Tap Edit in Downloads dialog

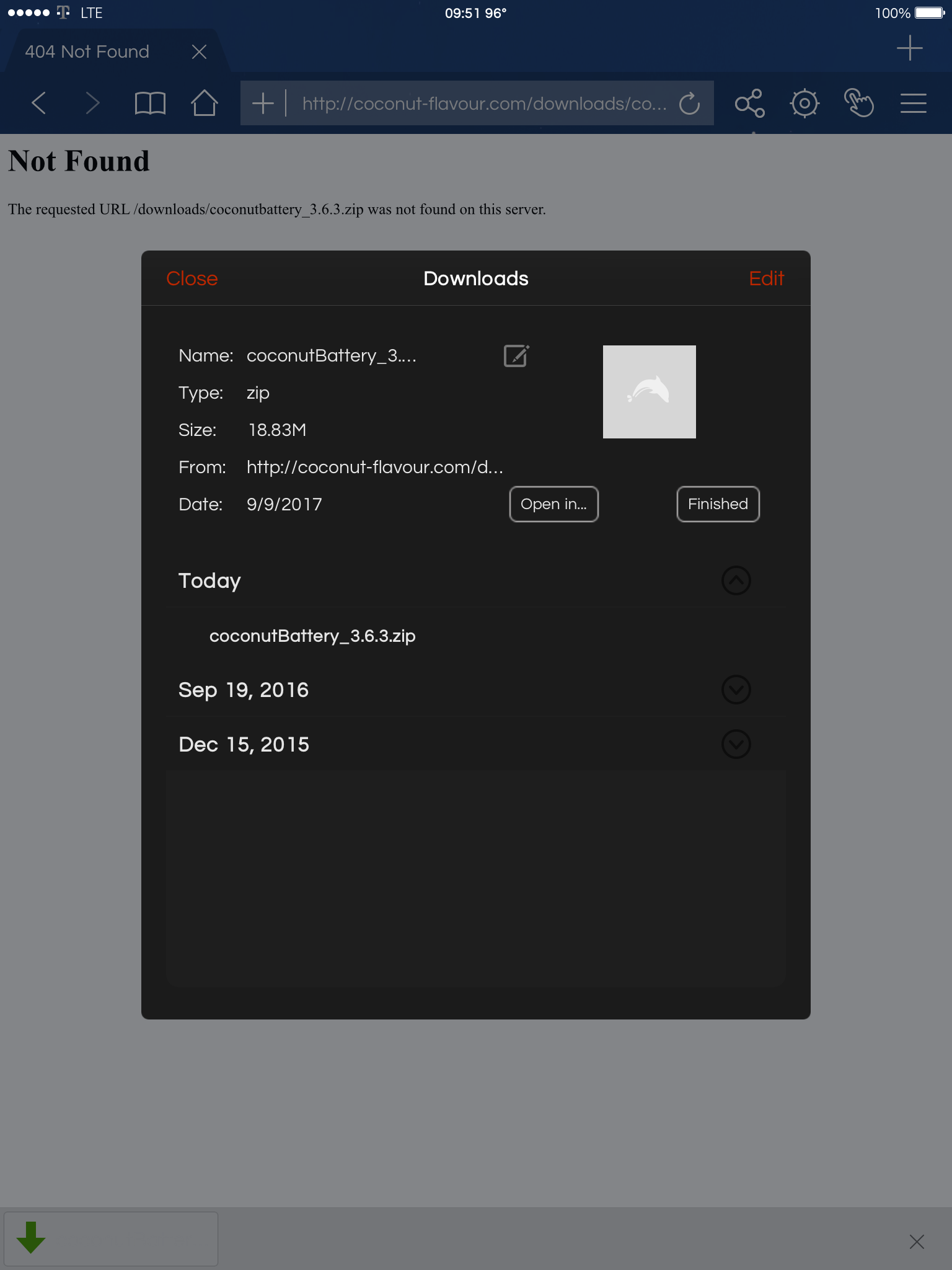click(766, 278)
